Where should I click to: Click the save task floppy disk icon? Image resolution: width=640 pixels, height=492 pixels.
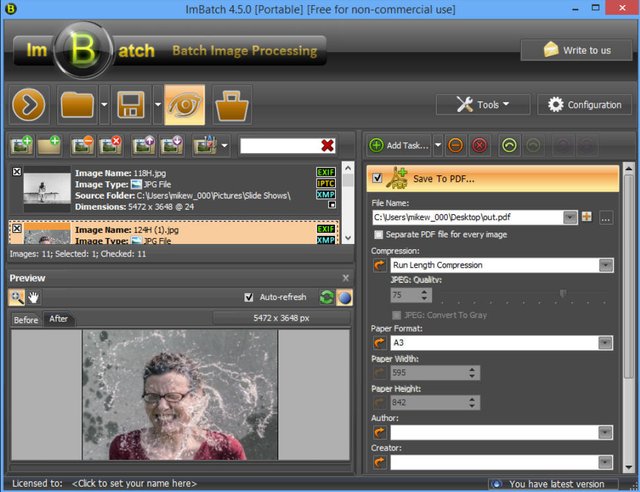tap(131, 105)
